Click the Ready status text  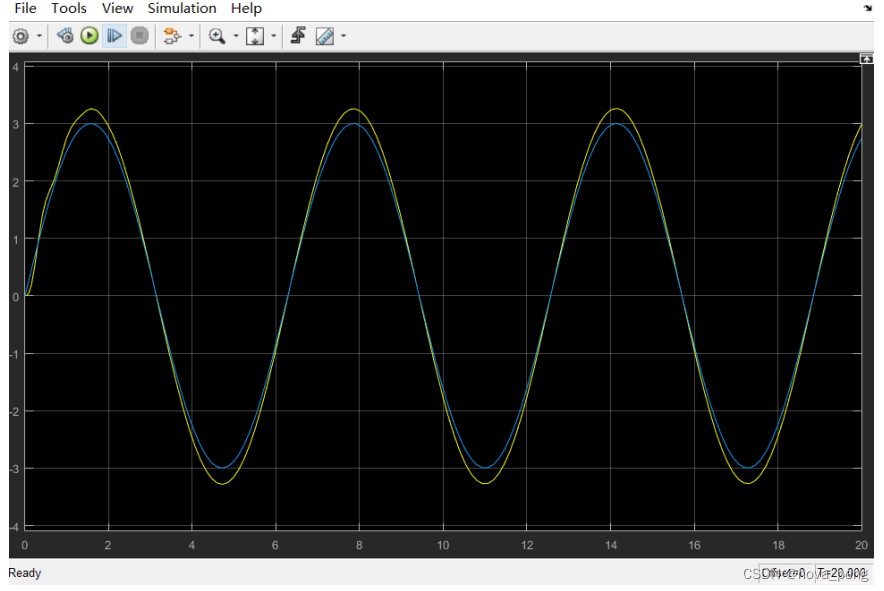tap(25, 573)
